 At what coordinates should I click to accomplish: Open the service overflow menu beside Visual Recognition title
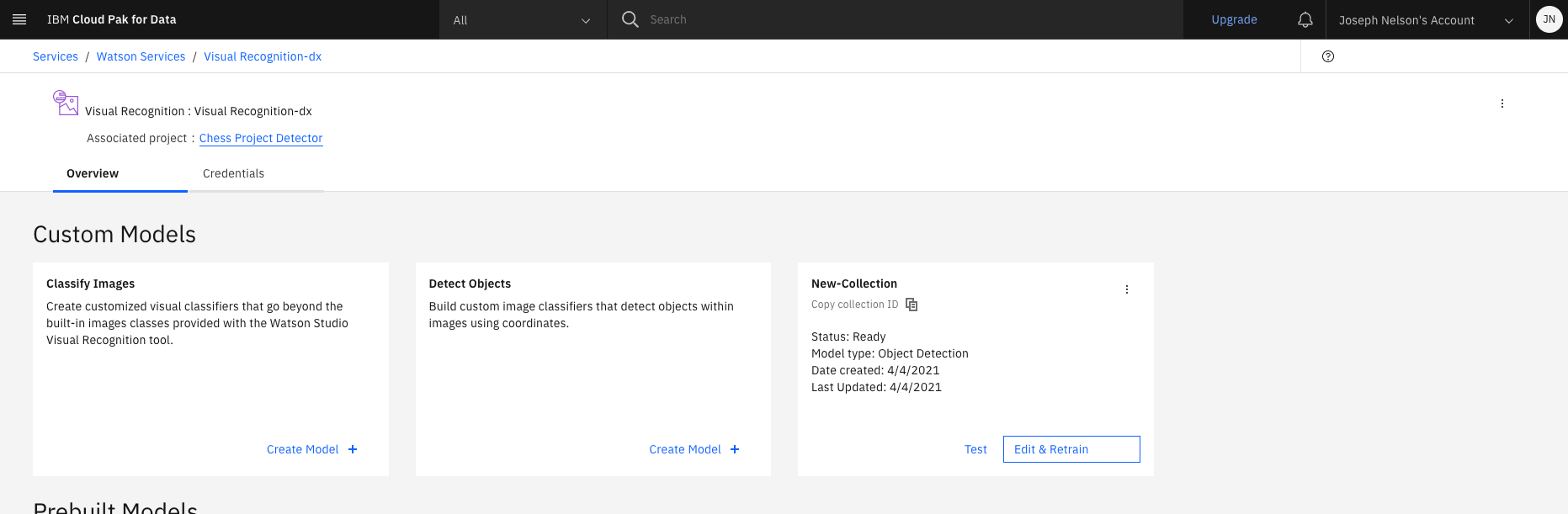[x=1502, y=103]
